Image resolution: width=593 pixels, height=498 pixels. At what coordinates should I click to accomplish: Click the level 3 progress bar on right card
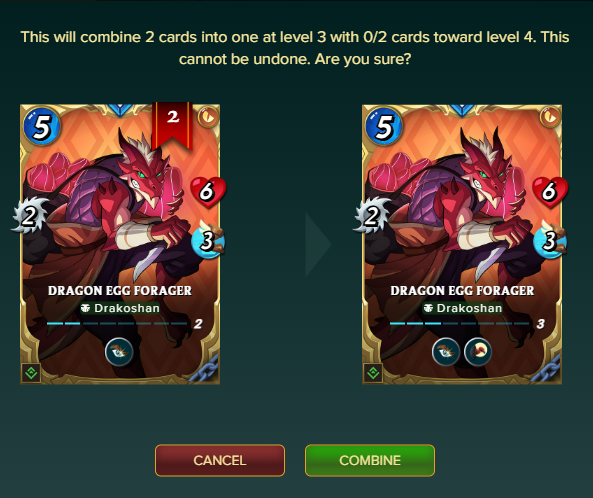coord(459,324)
